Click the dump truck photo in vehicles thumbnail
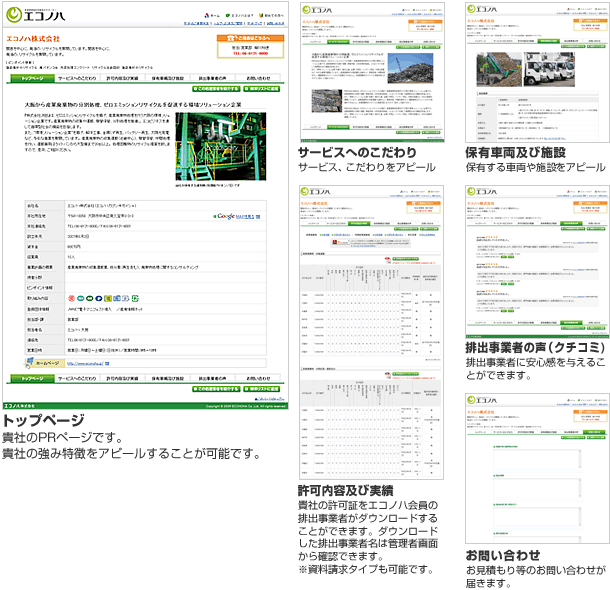The width and height of the screenshot is (610, 590). [499, 69]
